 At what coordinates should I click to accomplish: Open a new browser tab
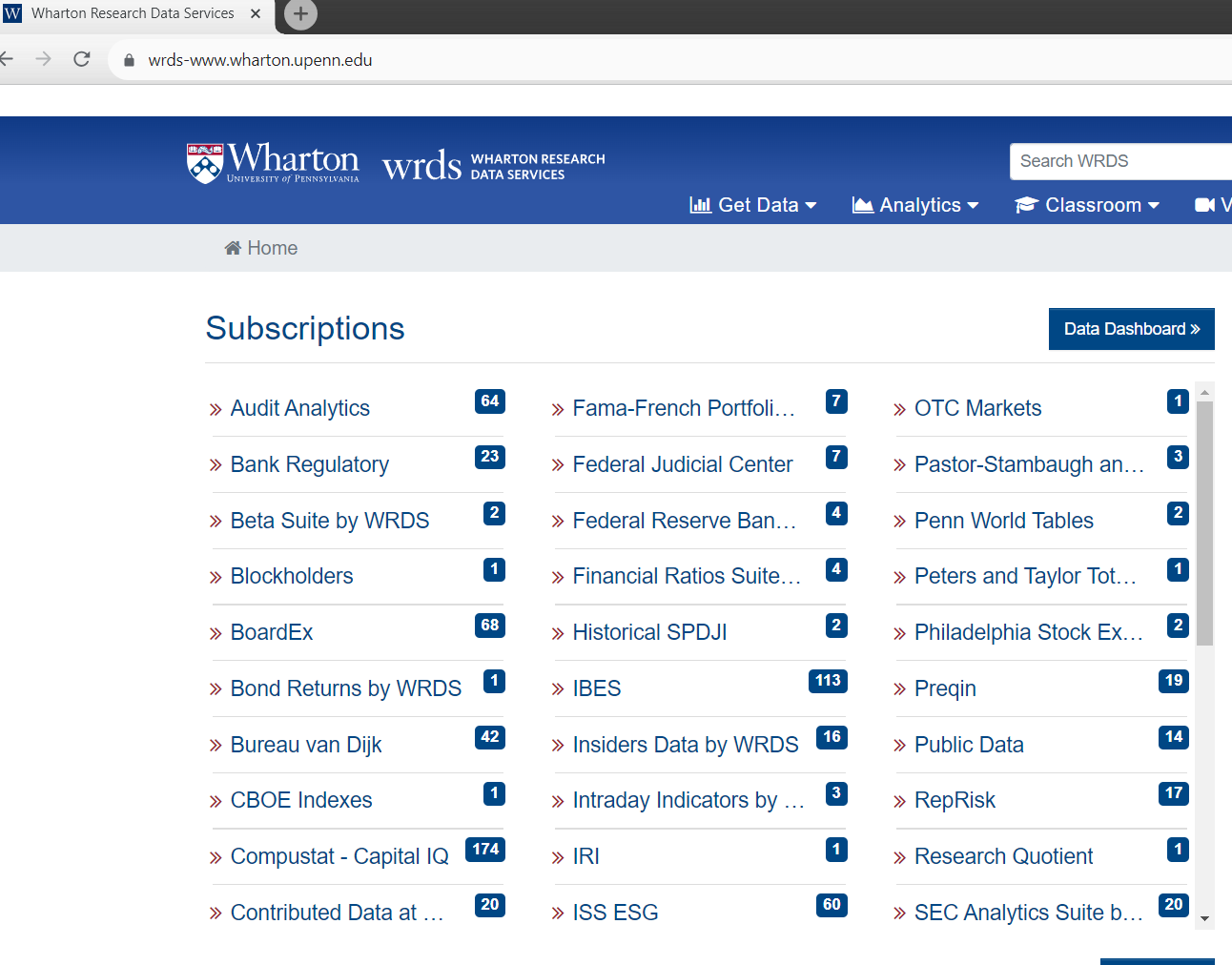click(299, 13)
